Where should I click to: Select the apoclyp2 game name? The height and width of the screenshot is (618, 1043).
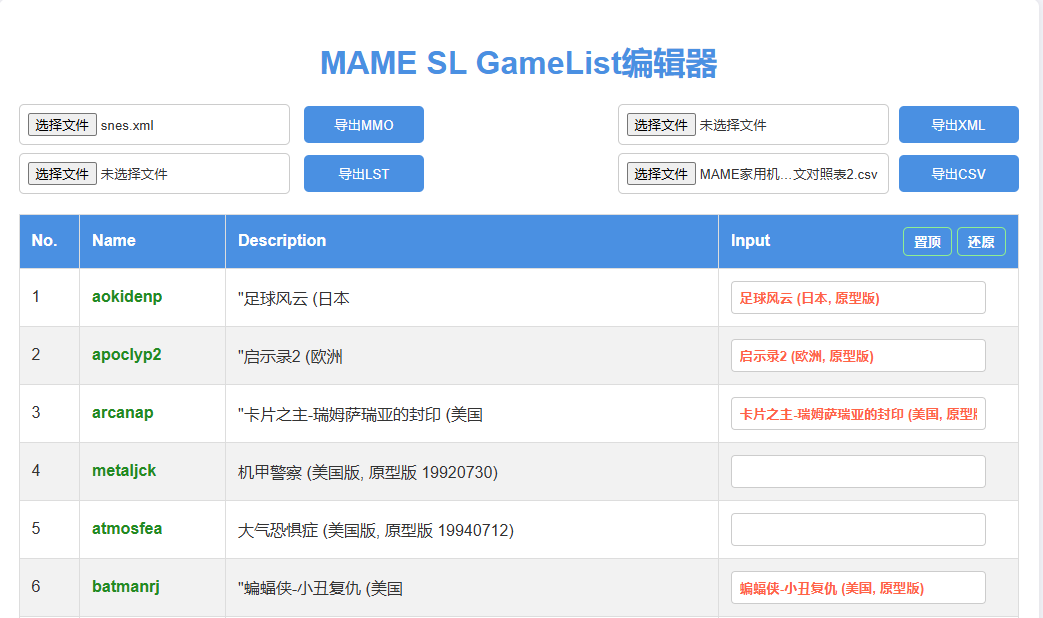tap(124, 355)
